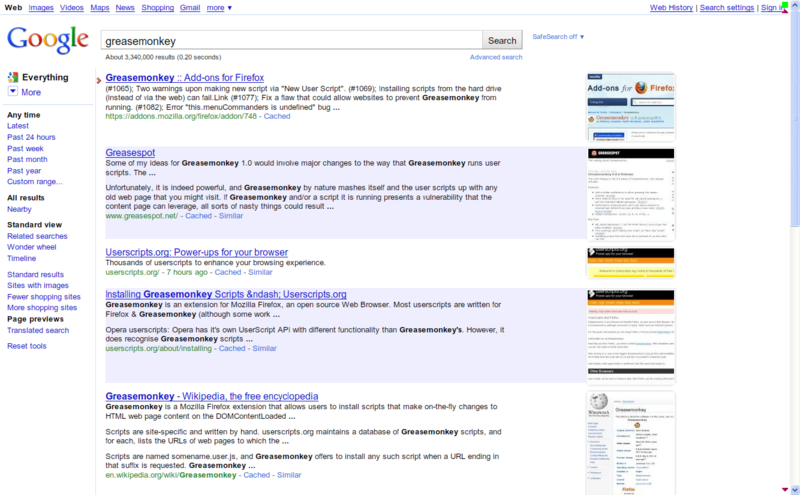The image size is (800, 495).
Task: Select Translated search option
Action: 38,330
